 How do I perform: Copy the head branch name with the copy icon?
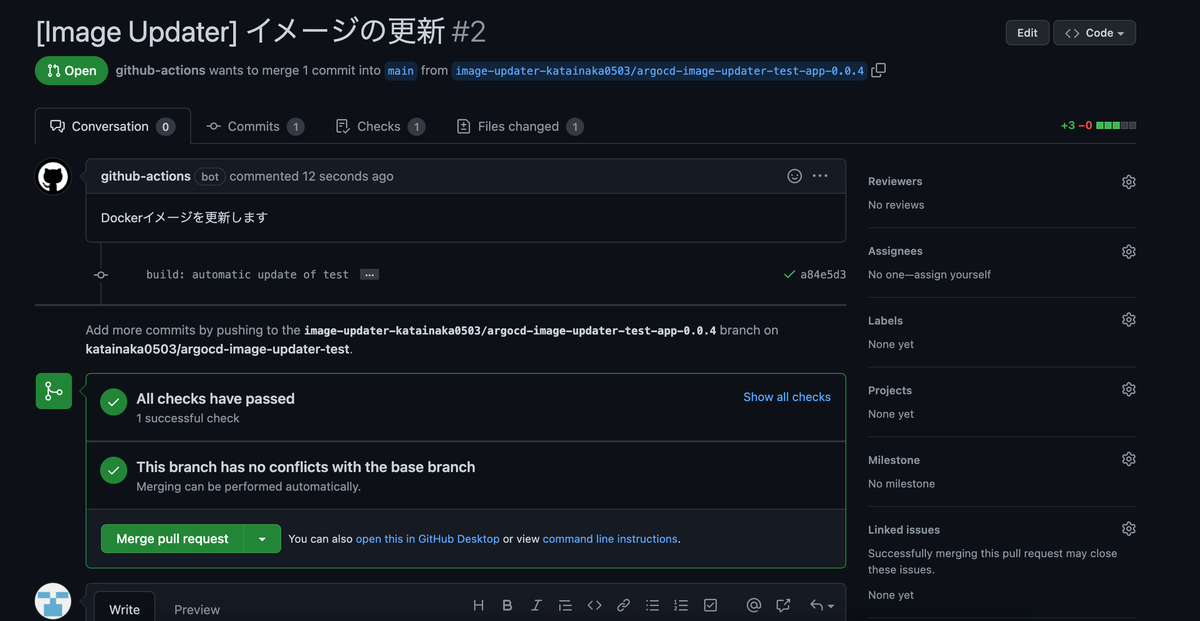point(878,70)
